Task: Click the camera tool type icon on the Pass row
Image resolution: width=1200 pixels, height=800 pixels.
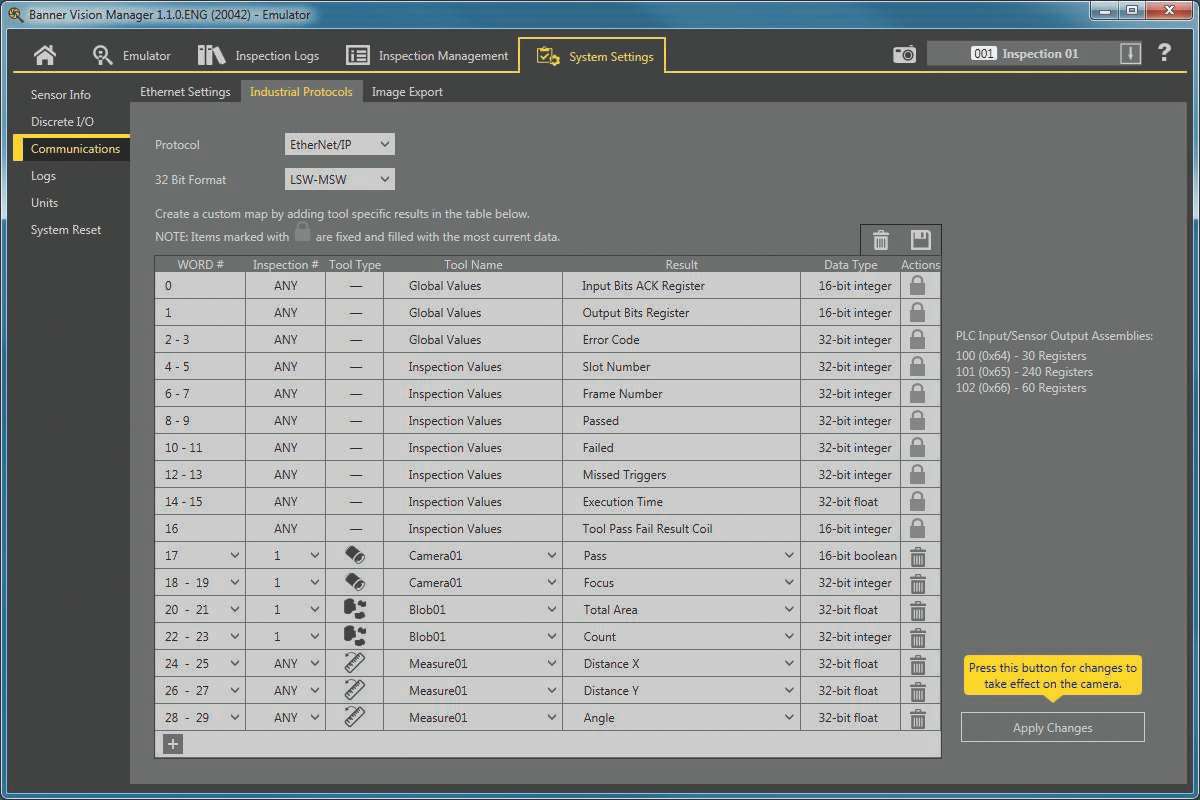Action: (355, 555)
